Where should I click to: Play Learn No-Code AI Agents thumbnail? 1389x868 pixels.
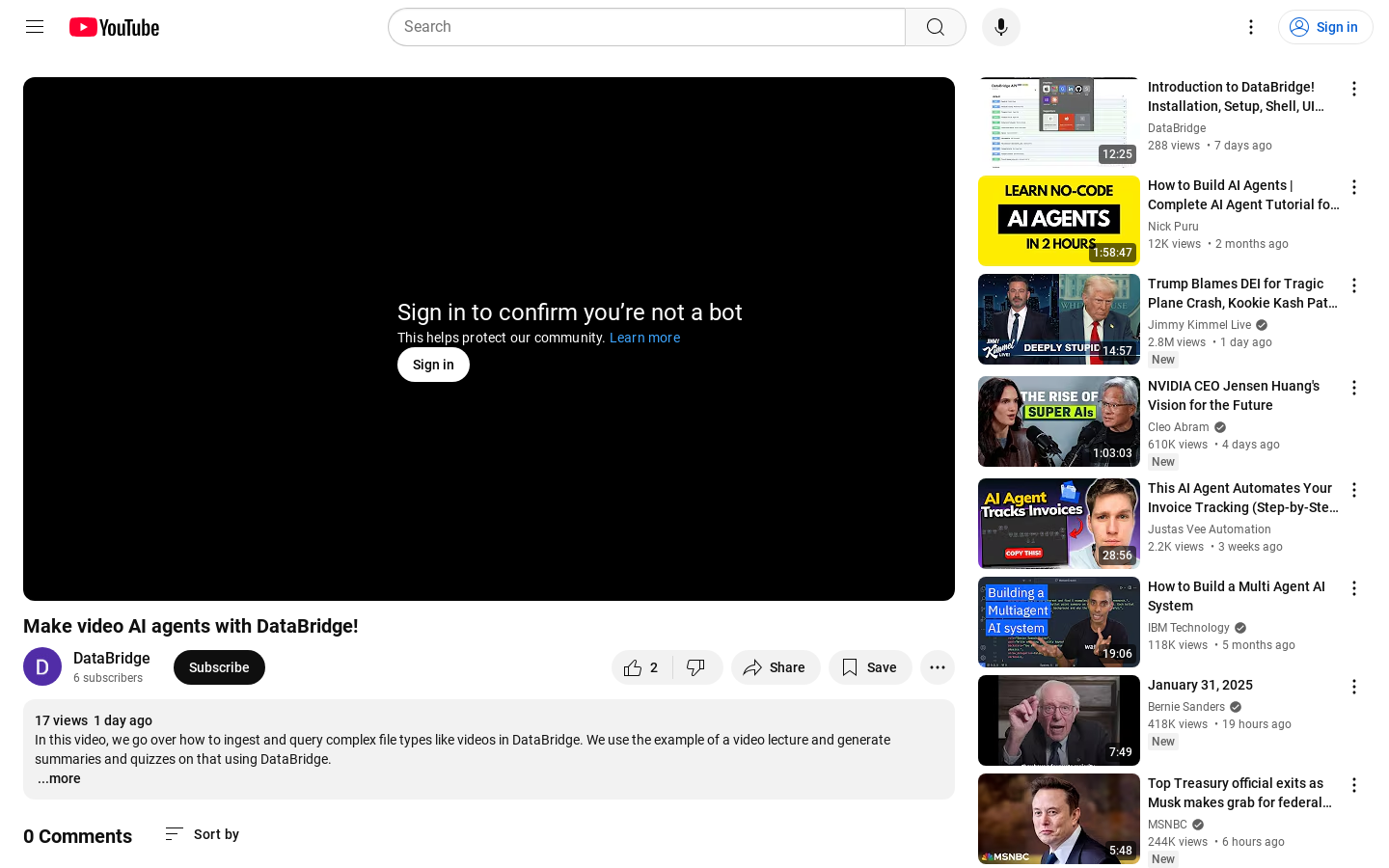[1059, 221]
